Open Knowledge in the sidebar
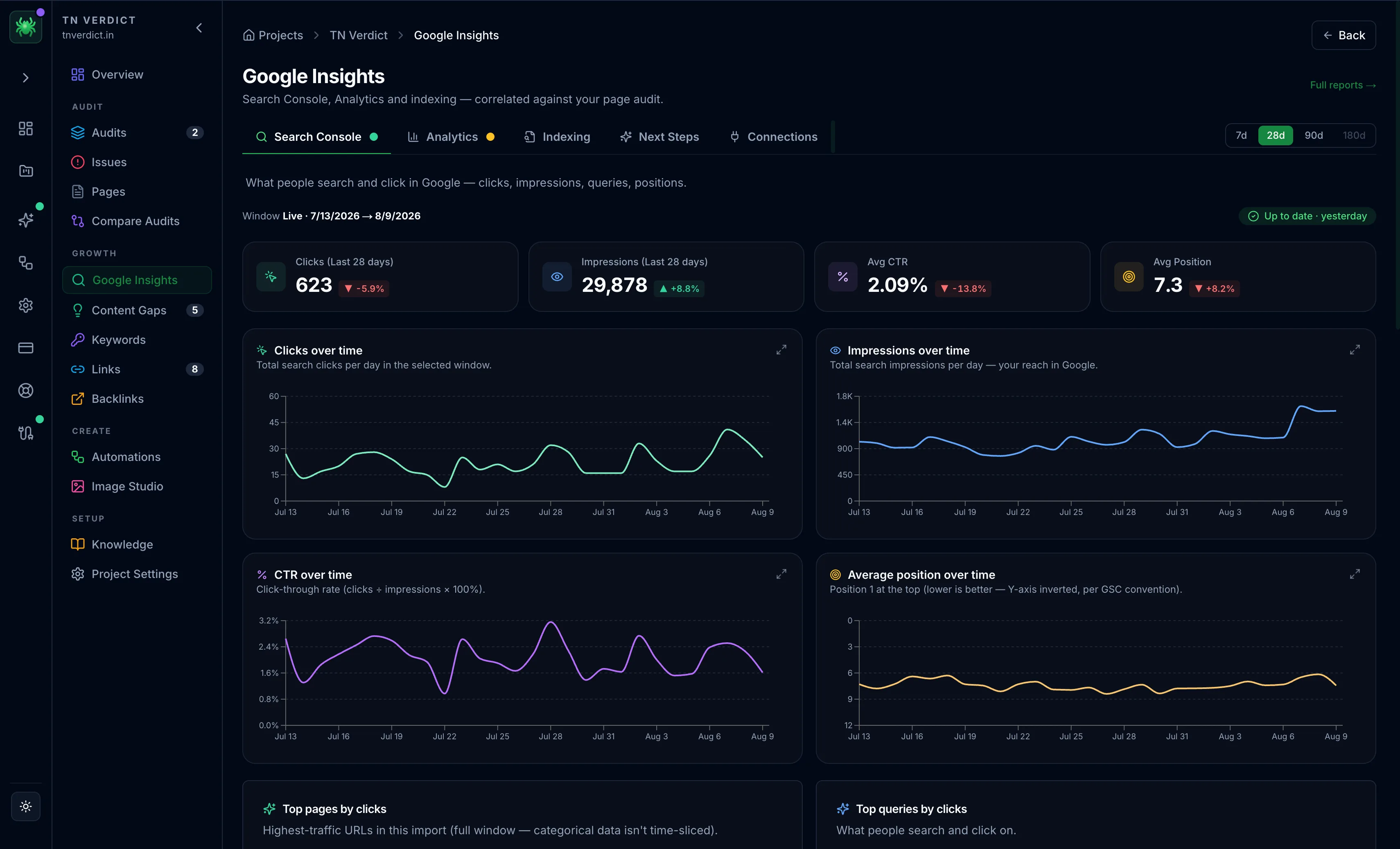The height and width of the screenshot is (849, 1400). click(137, 544)
